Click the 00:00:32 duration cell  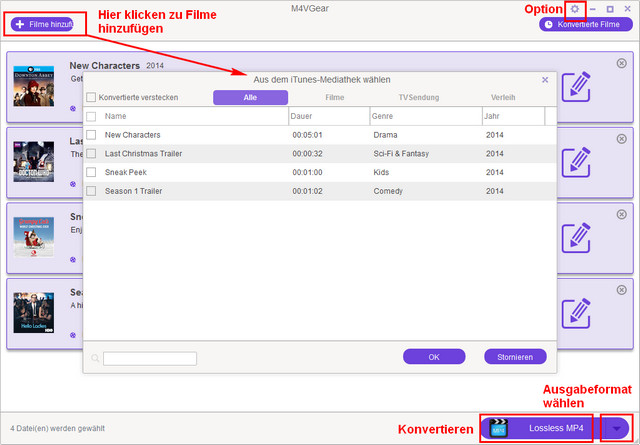tap(307, 154)
